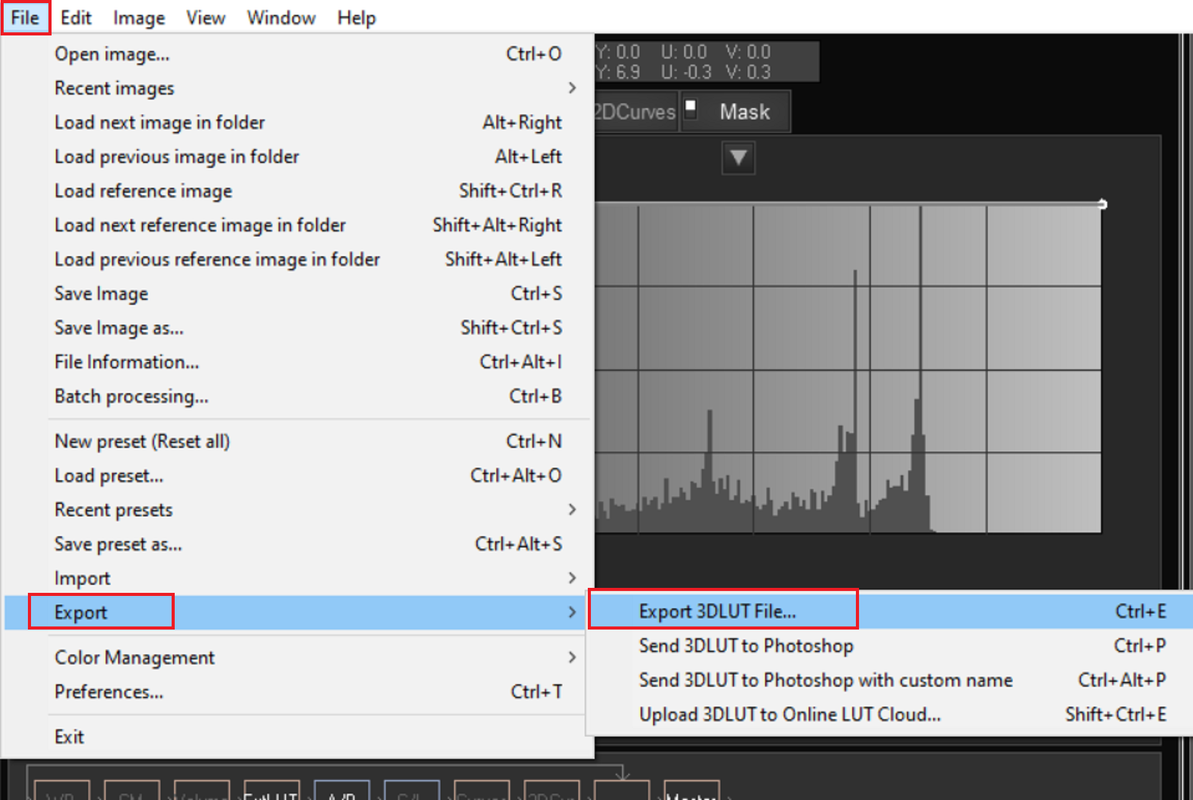
Task: Open the down-triangle dropdown above the histogram
Action: tap(738, 158)
